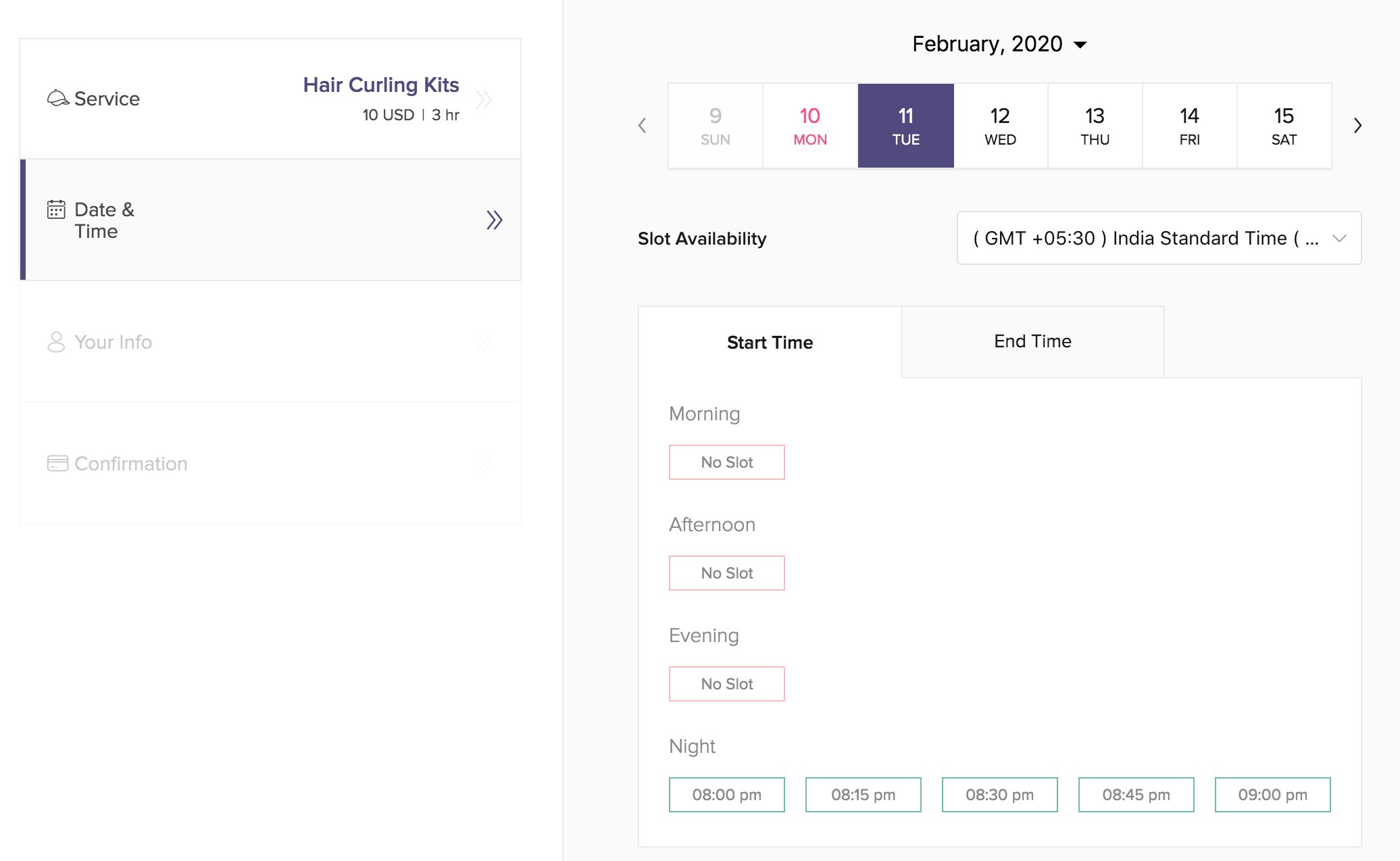Go to next week using right arrow
1400x861 pixels.
(1357, 126)
